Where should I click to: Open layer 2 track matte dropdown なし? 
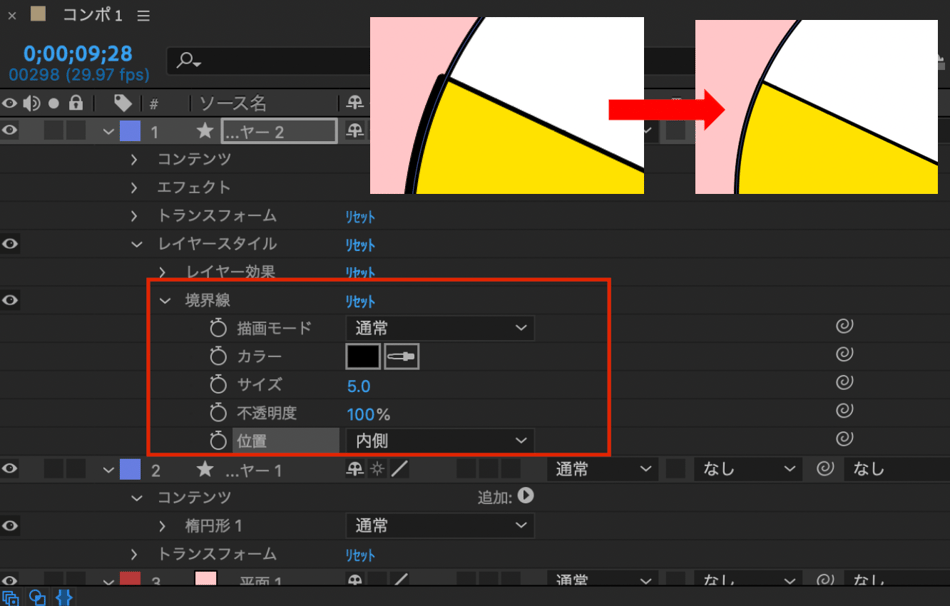click(746, 469)
